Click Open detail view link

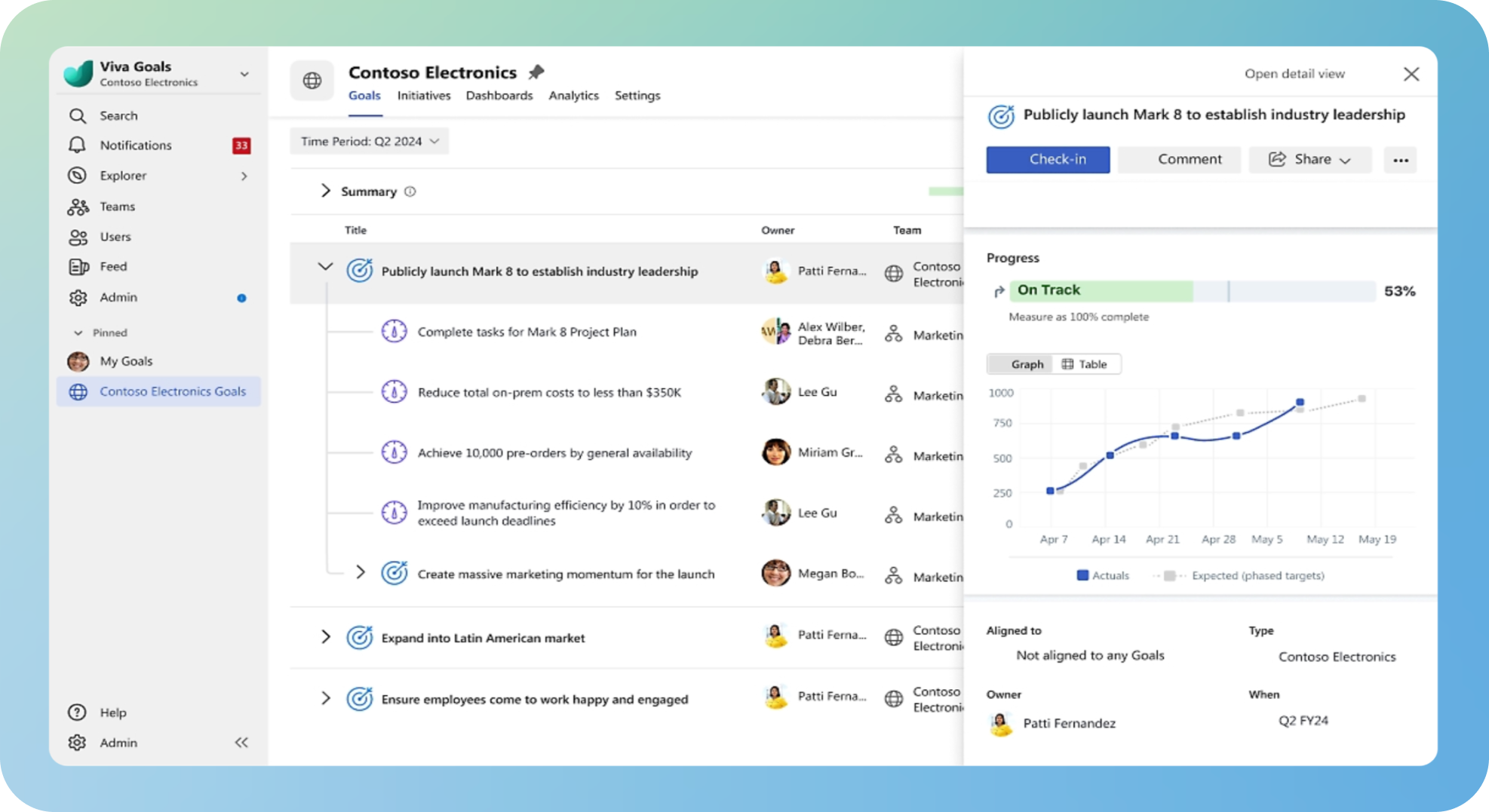(x=1294, y=74)
